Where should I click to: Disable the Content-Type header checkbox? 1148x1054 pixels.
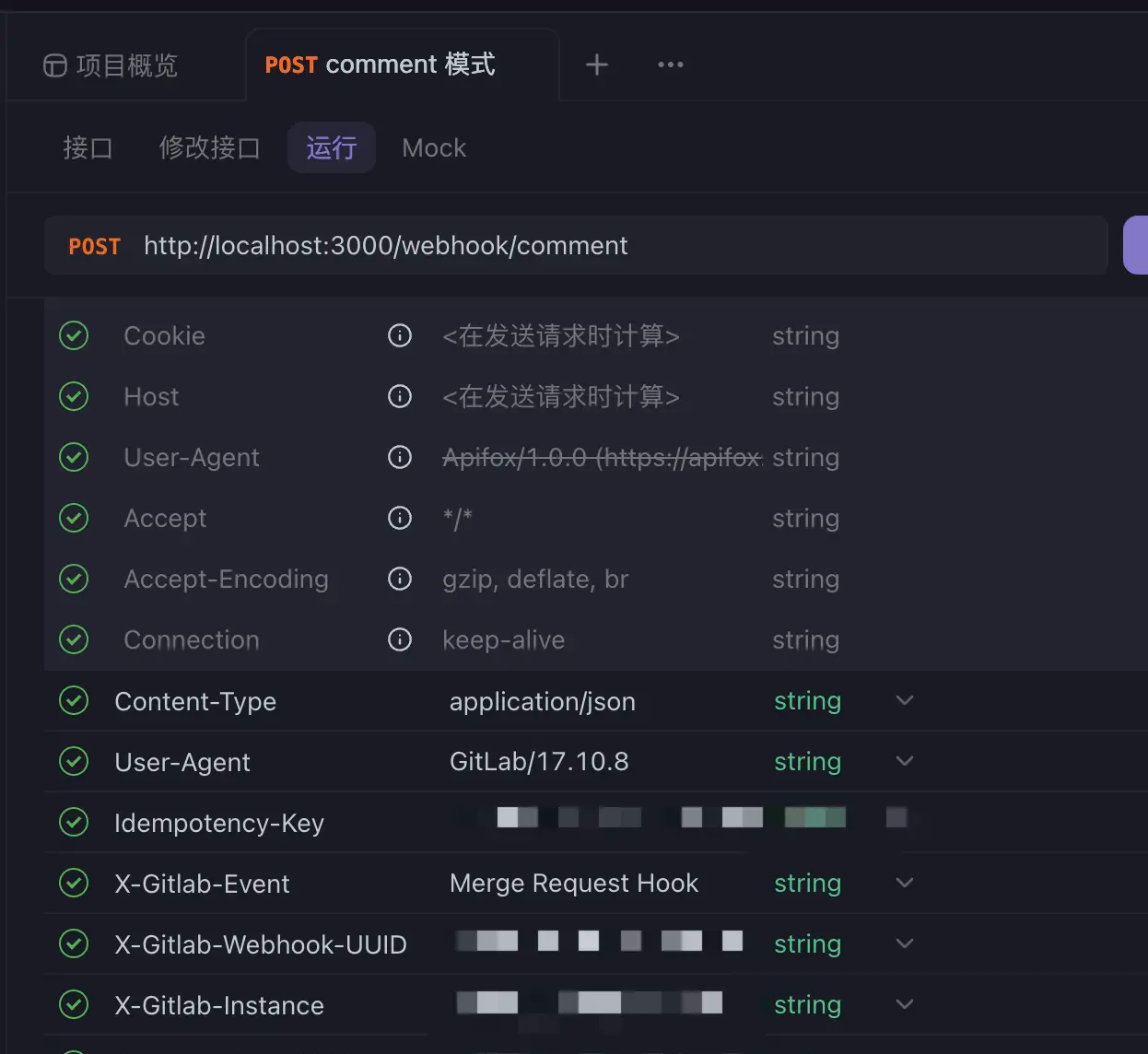pos(74,701)
